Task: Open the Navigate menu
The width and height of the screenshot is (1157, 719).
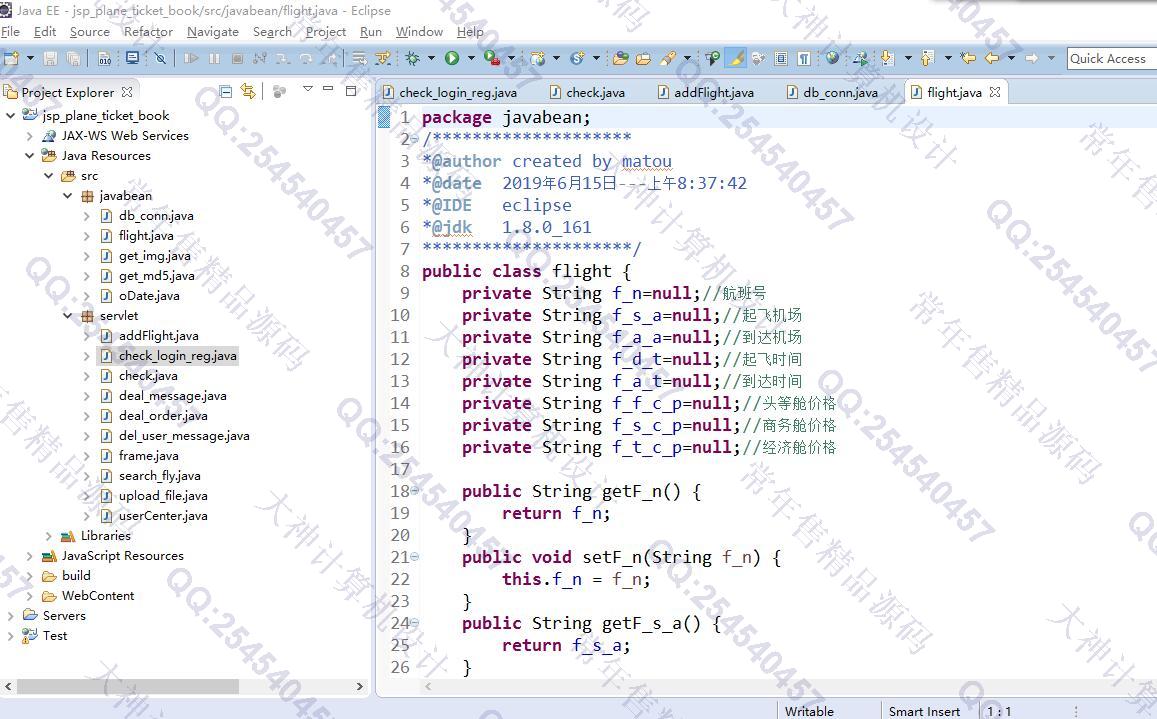Action: pyautogui.click(x=213, y=32)
